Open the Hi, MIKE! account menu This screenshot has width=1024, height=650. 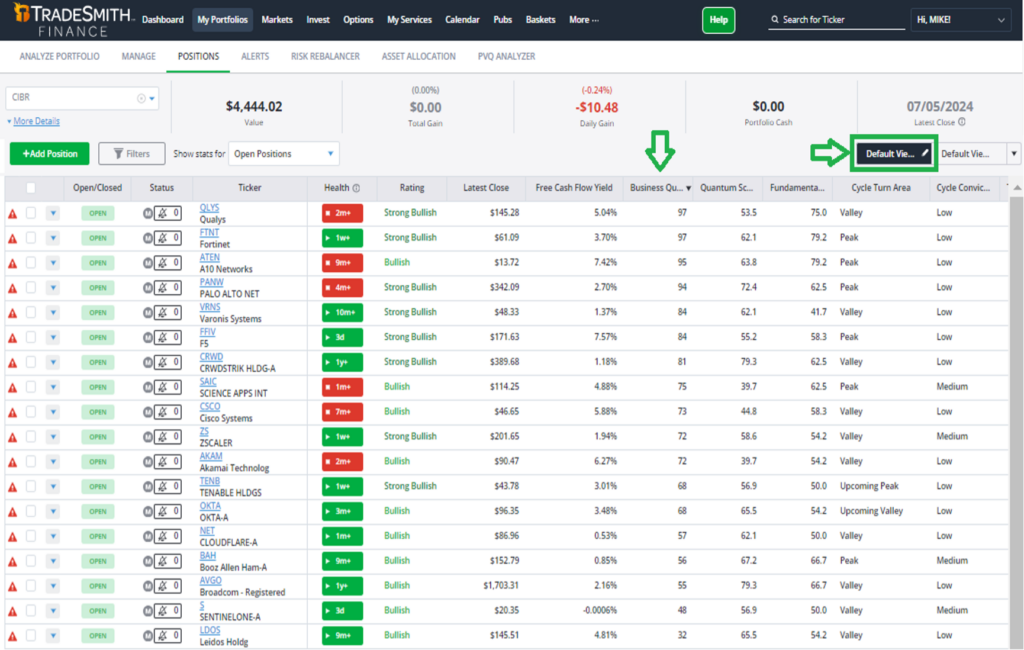960,20
